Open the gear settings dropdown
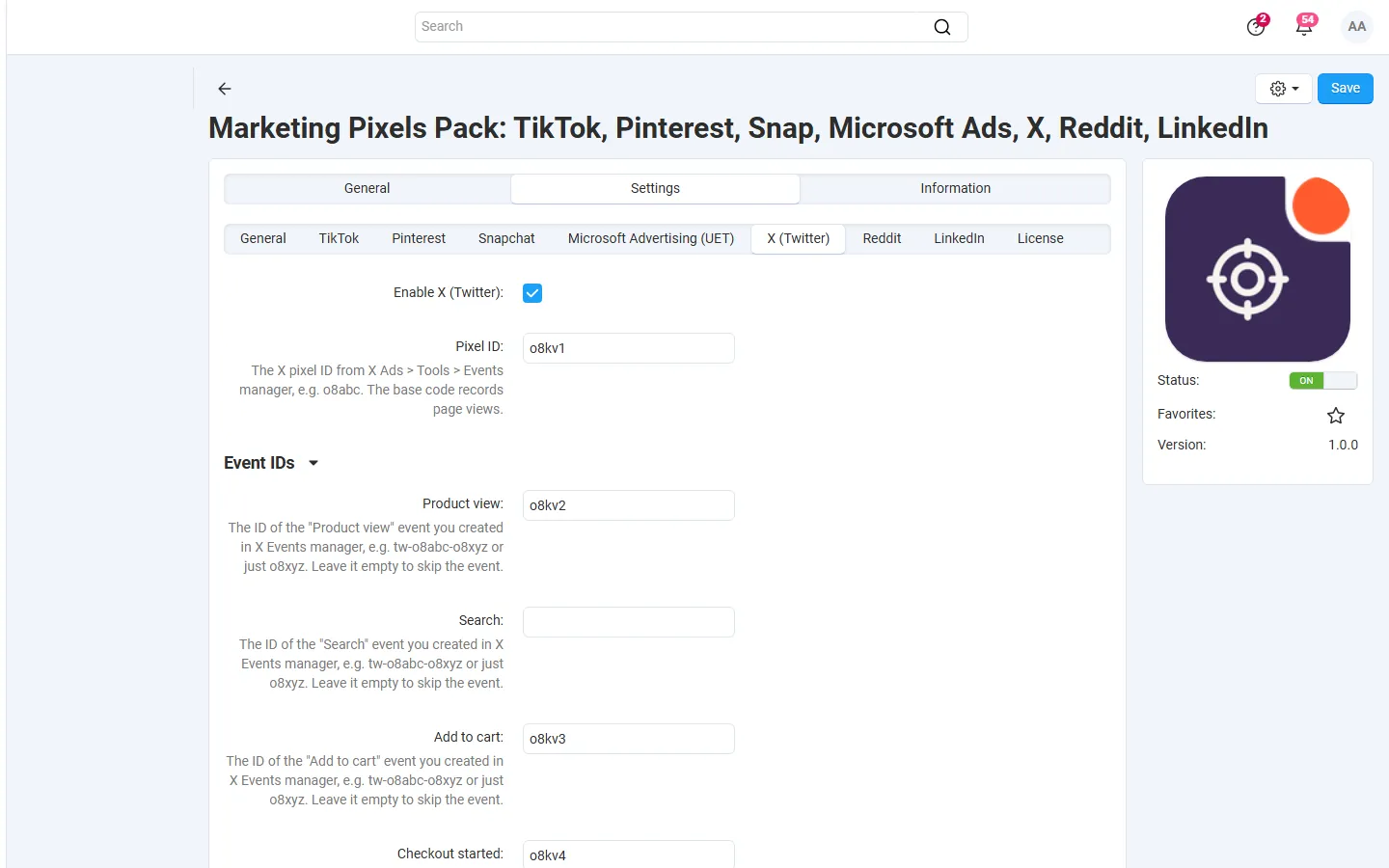Image resolution: width=1389 pixels, height=868 pixels. pyautogui.click(x=1284, y=89)
